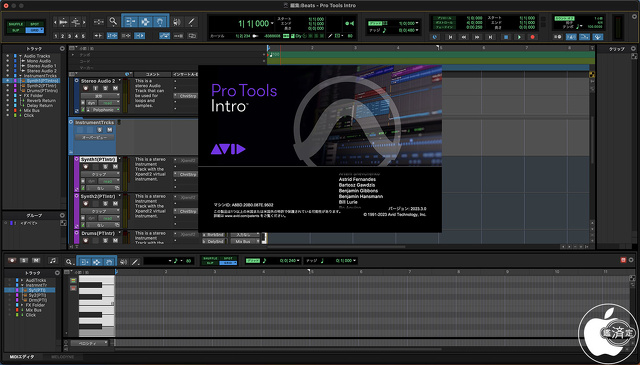Click the Rewind transport button
The image size is (640, 365).
(464, 37)
